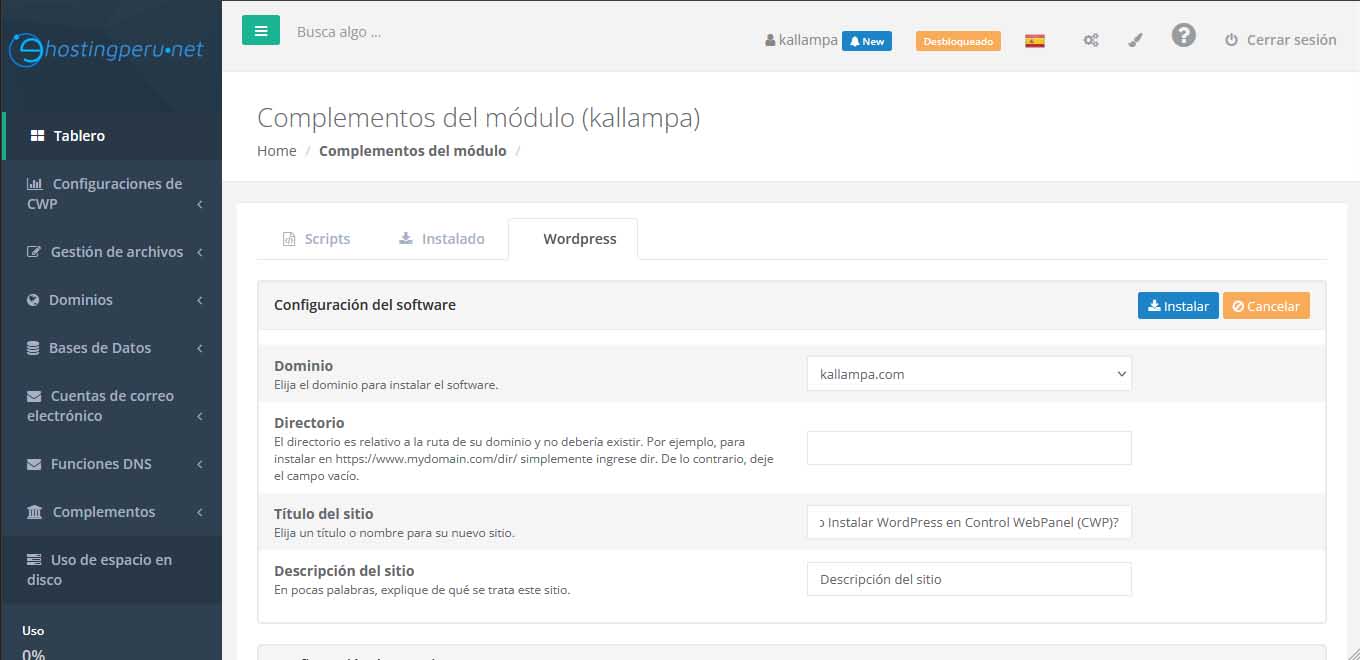The image size is (1360, 660).
Task: Toggle the green hamburger menu button
Action: tap(261, 30)
